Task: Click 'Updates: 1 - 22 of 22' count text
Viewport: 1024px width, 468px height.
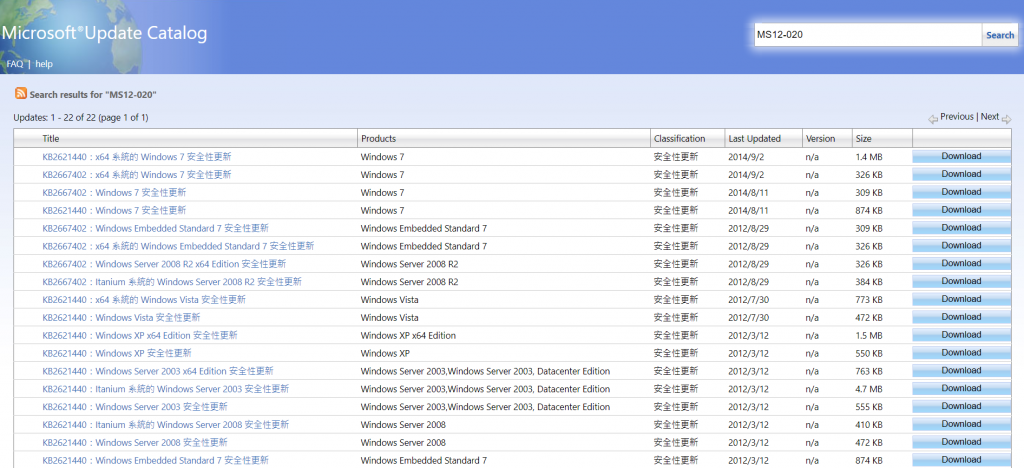Action: click(x=81, y=117)
